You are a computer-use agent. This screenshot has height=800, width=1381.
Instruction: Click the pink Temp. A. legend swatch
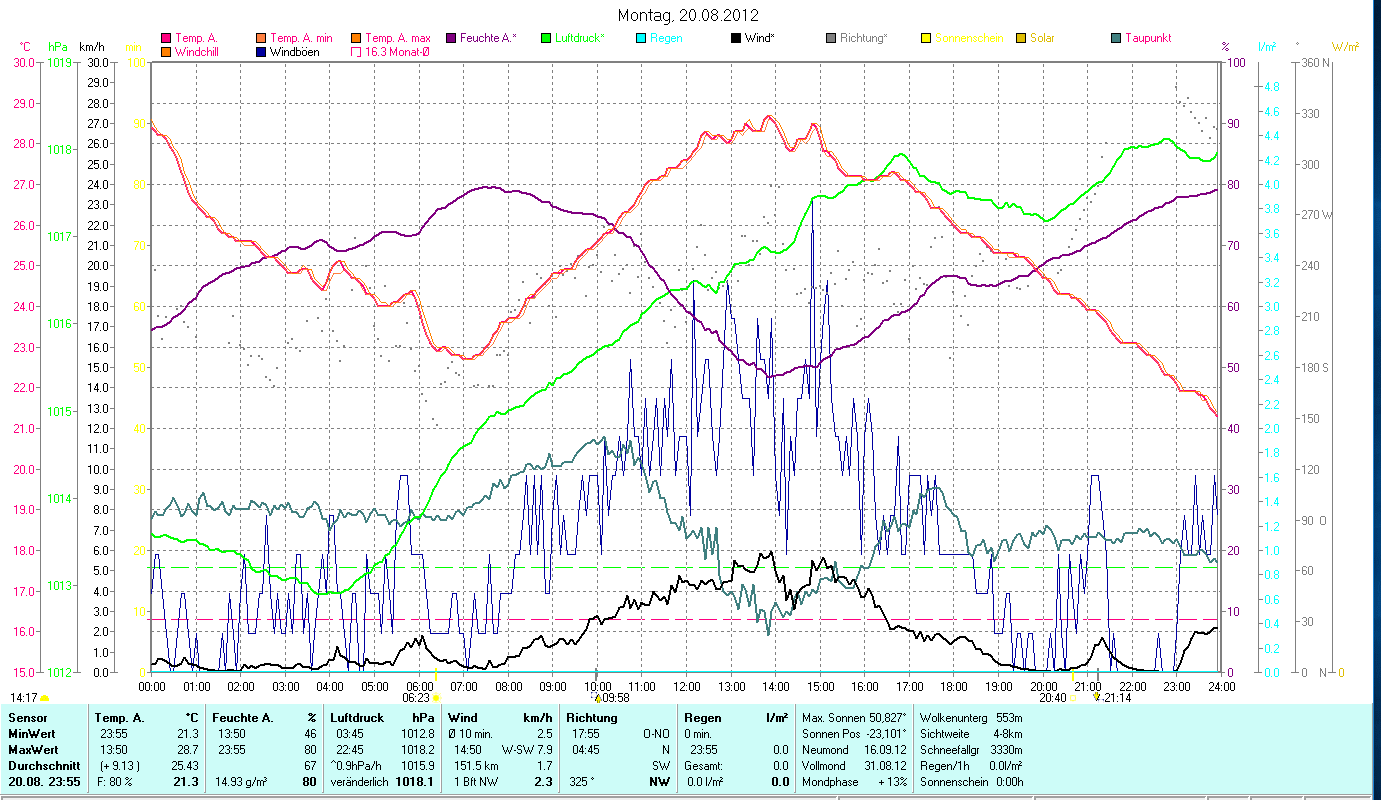coord(166,38)
